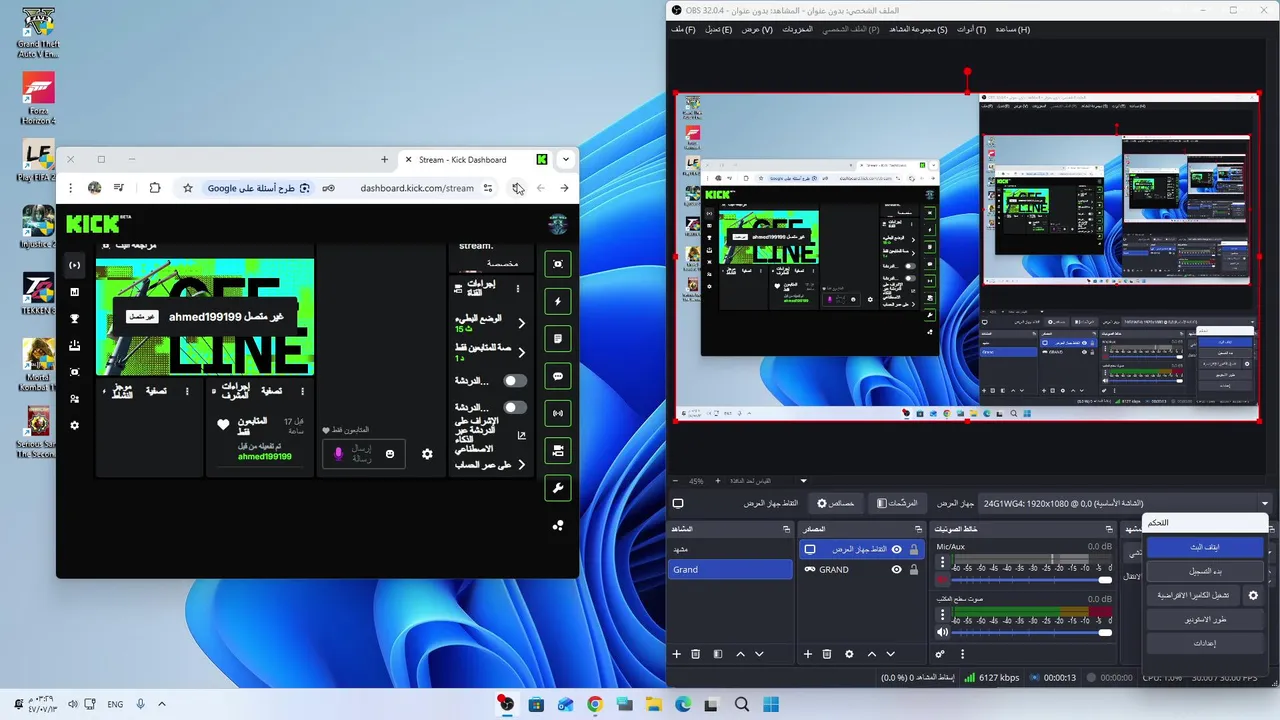The image size is (1280, 720).
Task: Open source properties gear in OBS sources toolbar
Action: point(849,654)
